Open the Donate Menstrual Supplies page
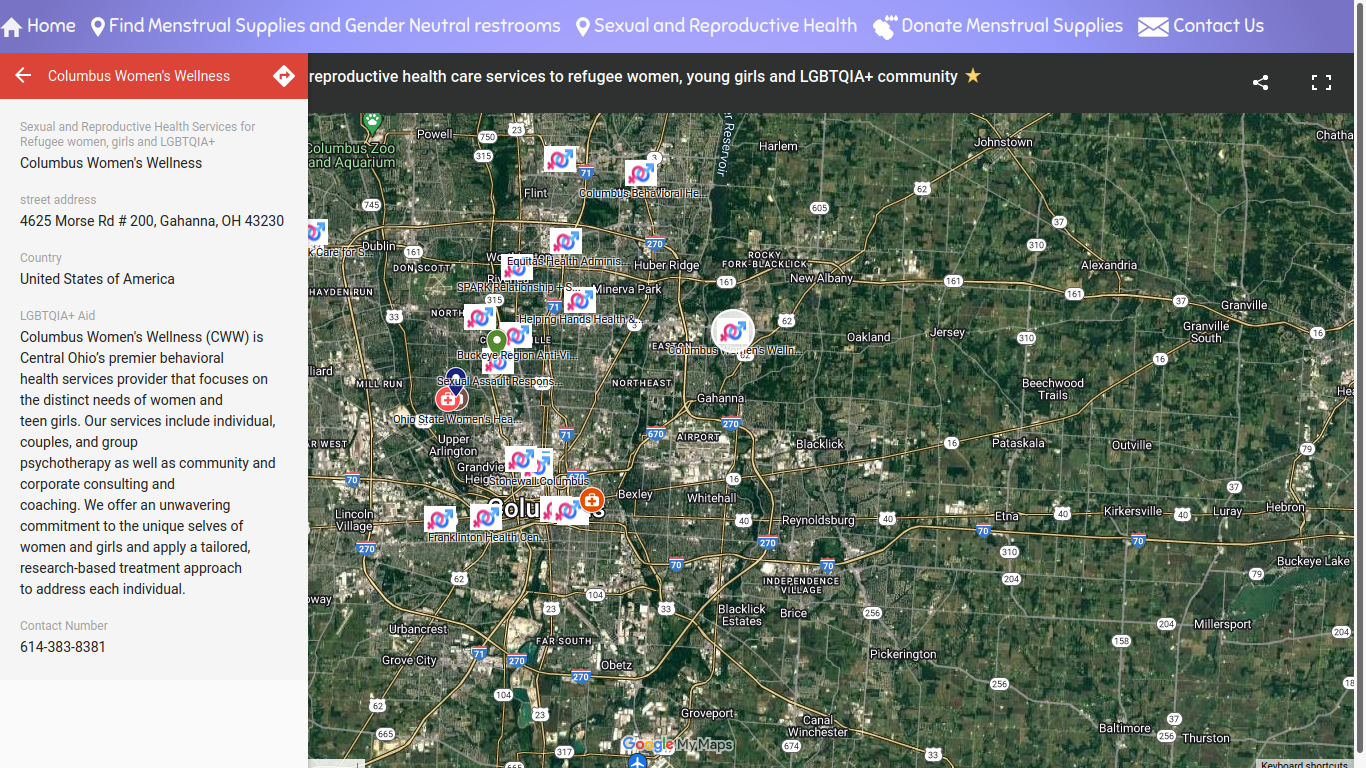The width and height of the screenshot is (1366, 768). pyautogui.click(x=997, y=26)
